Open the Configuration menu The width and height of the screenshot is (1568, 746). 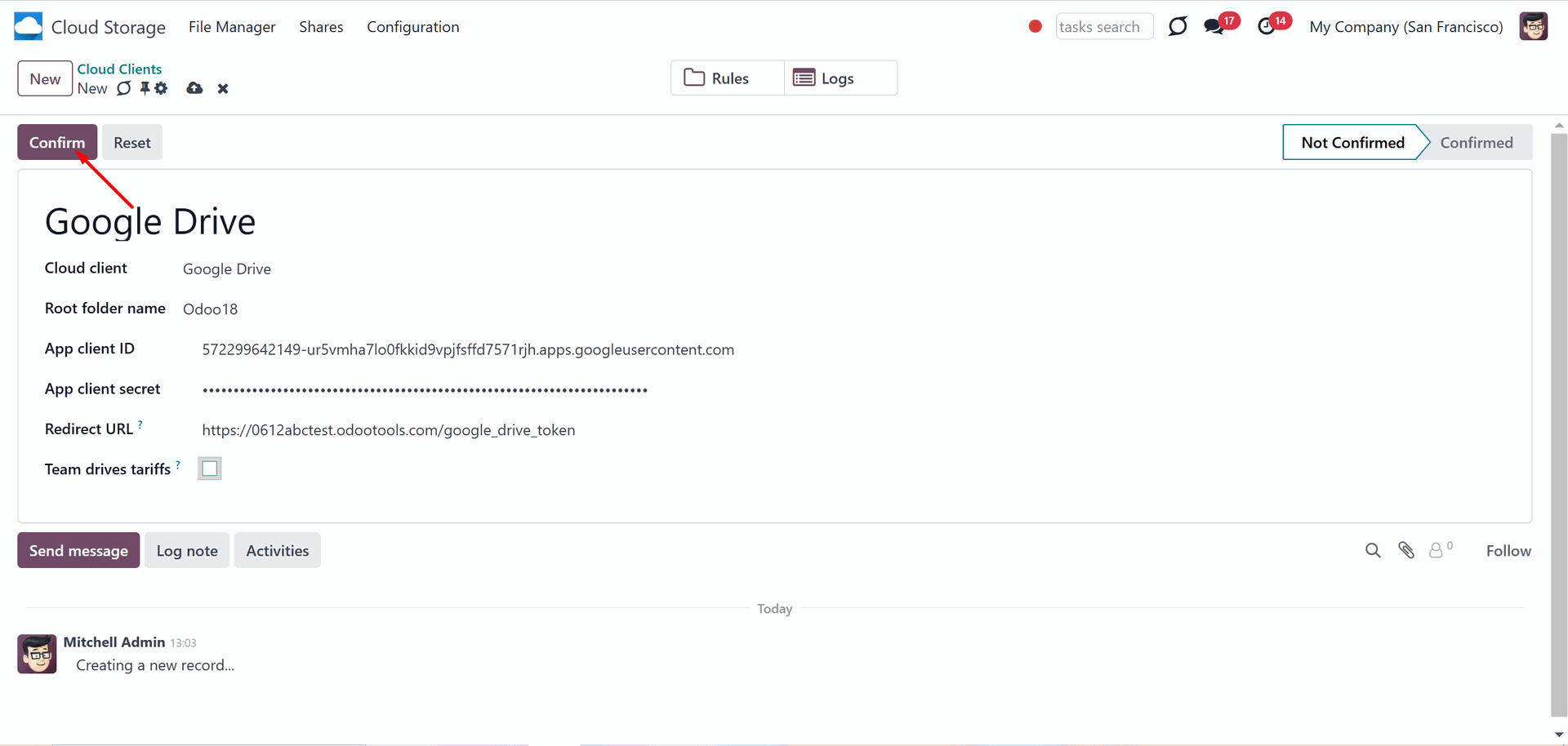[x=413, y=27]
